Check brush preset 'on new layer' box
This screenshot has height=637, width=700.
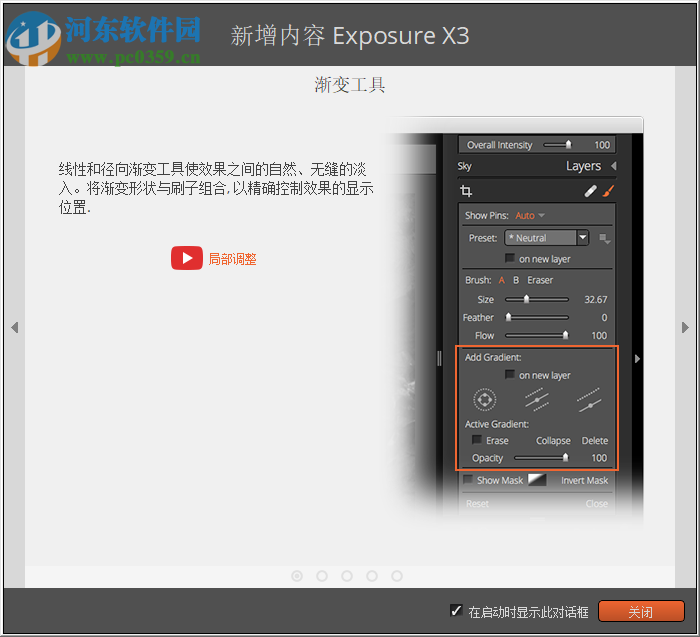[x=509, y=258]
